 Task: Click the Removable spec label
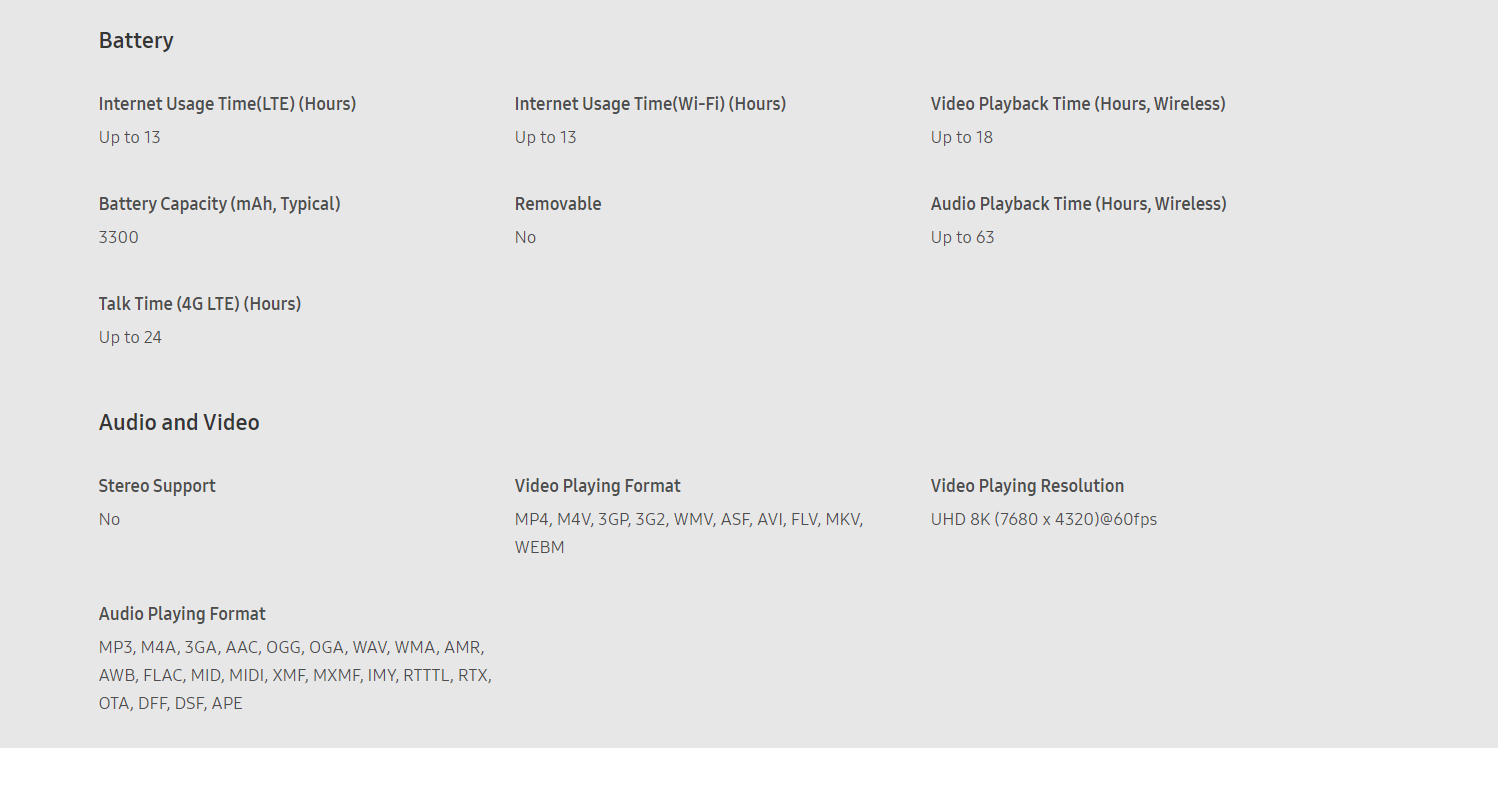(x=558, y=204)
